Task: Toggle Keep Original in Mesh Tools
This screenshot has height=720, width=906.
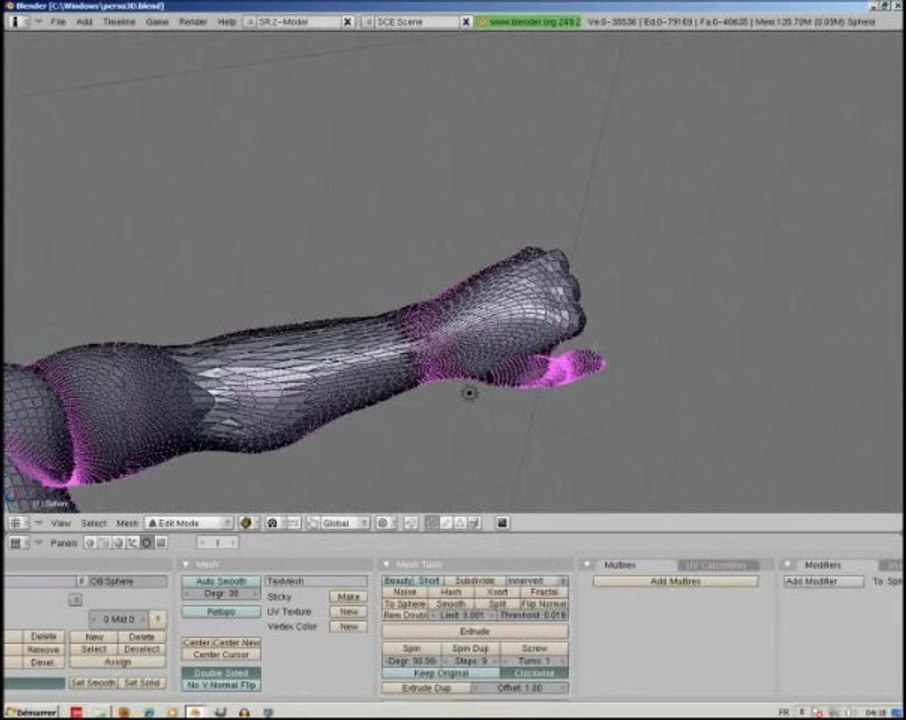Action: pyautogui.click(x=441, y=673)
